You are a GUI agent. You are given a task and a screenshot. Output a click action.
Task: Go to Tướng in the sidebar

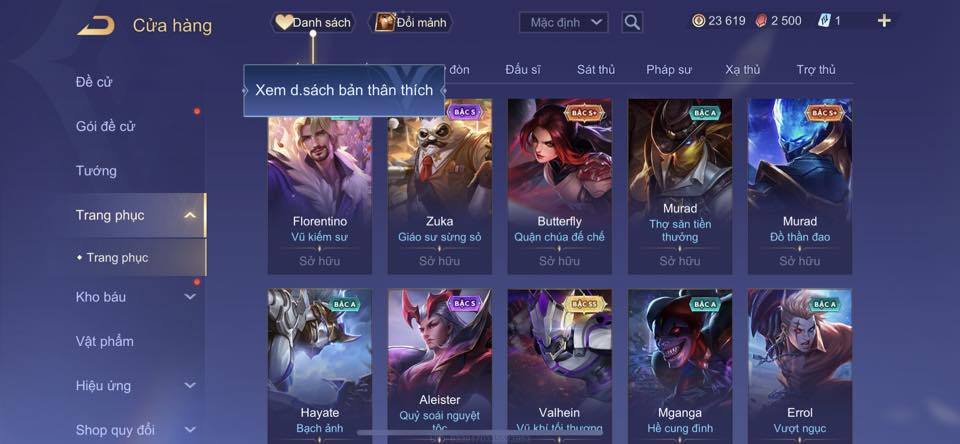coord(96,171)
